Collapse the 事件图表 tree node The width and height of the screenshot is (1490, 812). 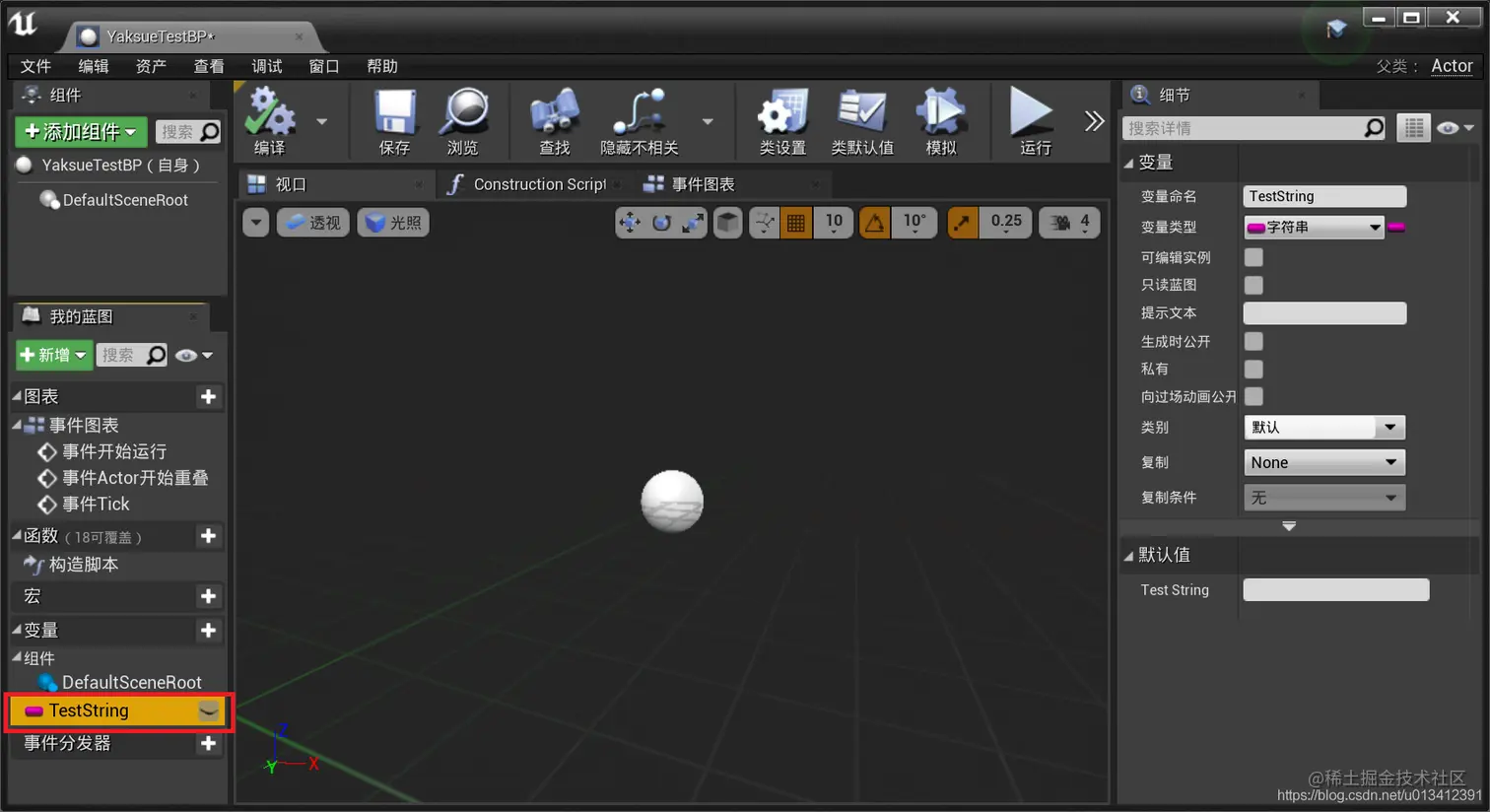(x=17, y=425)
